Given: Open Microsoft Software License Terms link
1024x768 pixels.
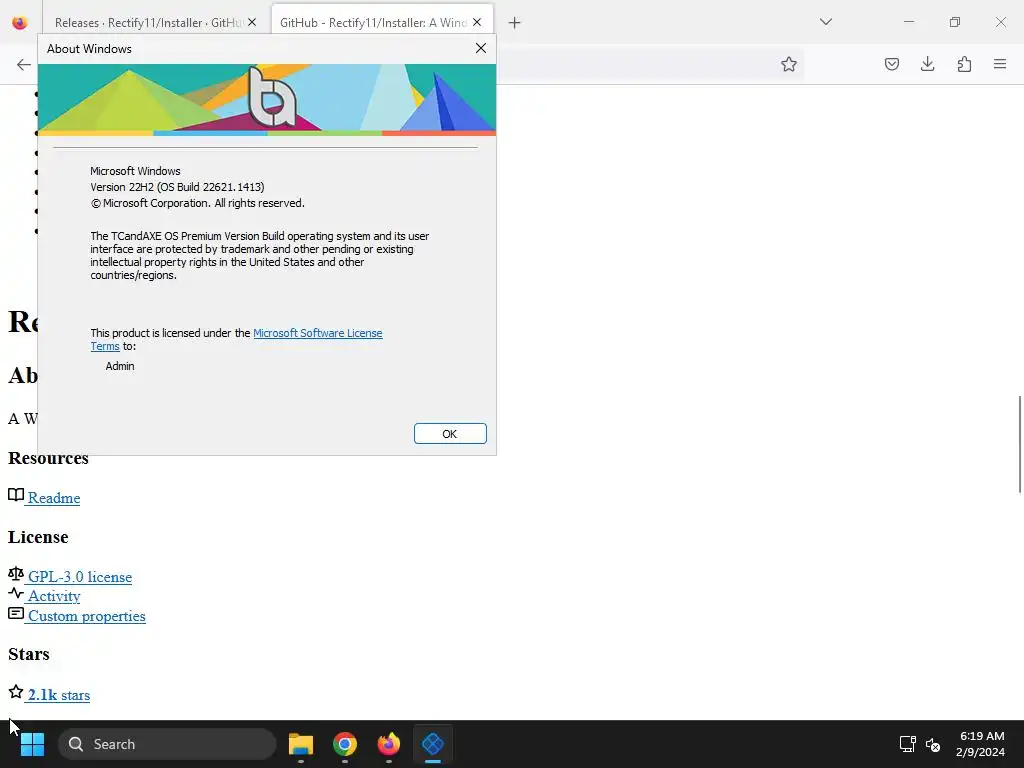Looking at the screenshot, I should pos(317,333).
